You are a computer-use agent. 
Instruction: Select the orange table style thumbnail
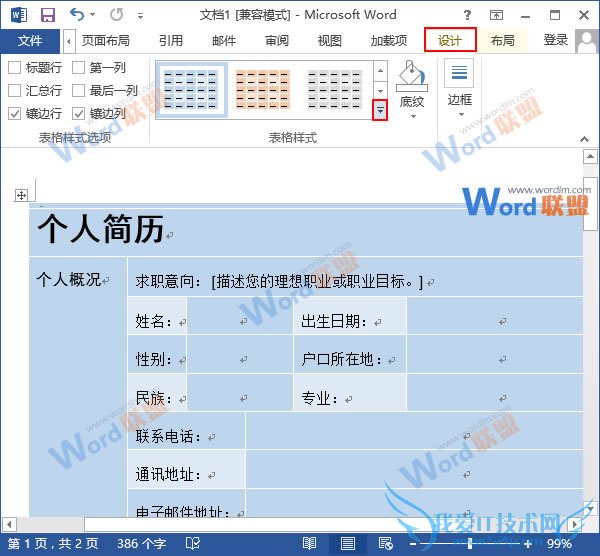pos(262,90)
